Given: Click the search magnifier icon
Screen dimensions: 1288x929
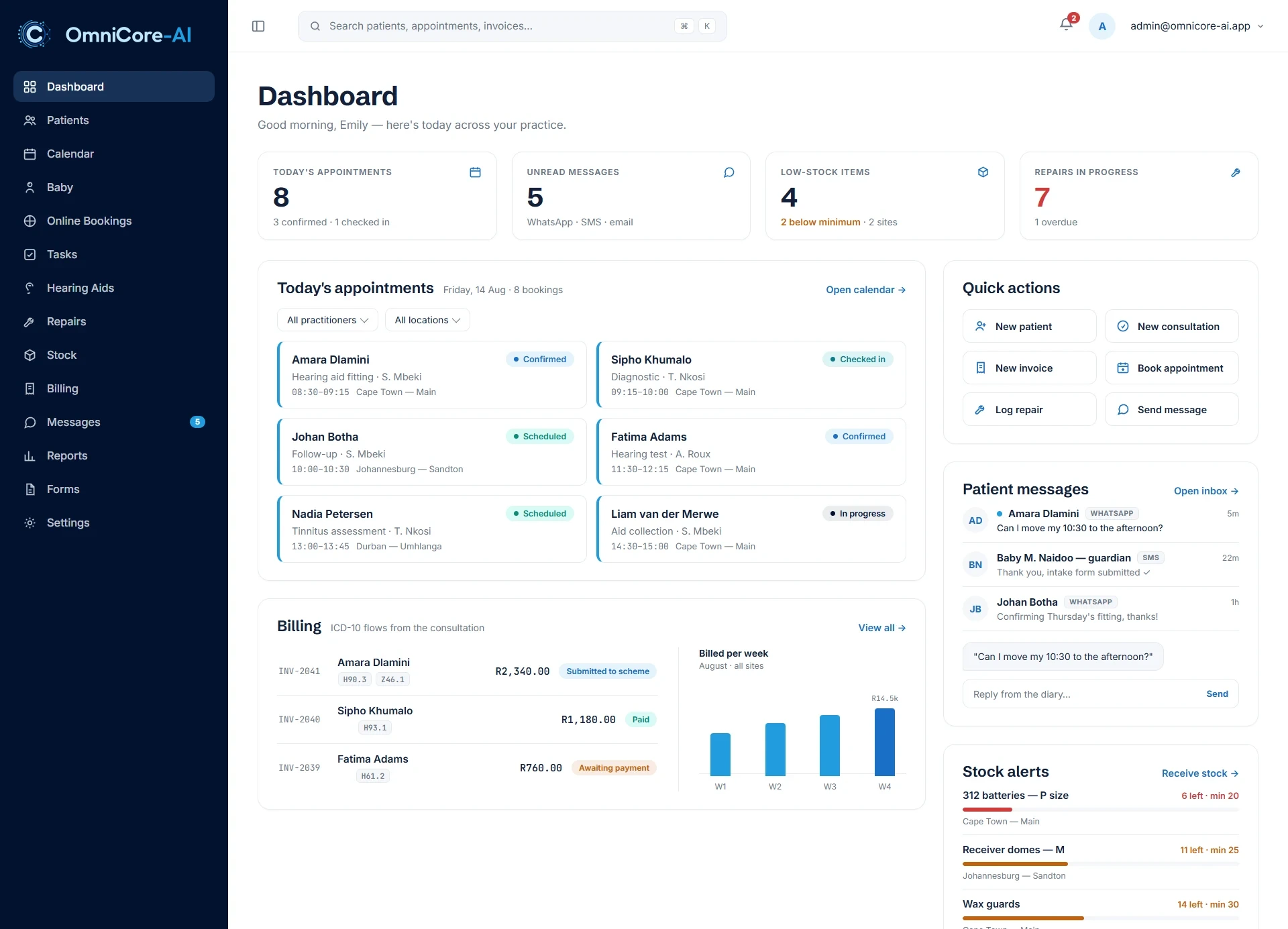Looking at the screenshot, I should [x=315, y=26].
